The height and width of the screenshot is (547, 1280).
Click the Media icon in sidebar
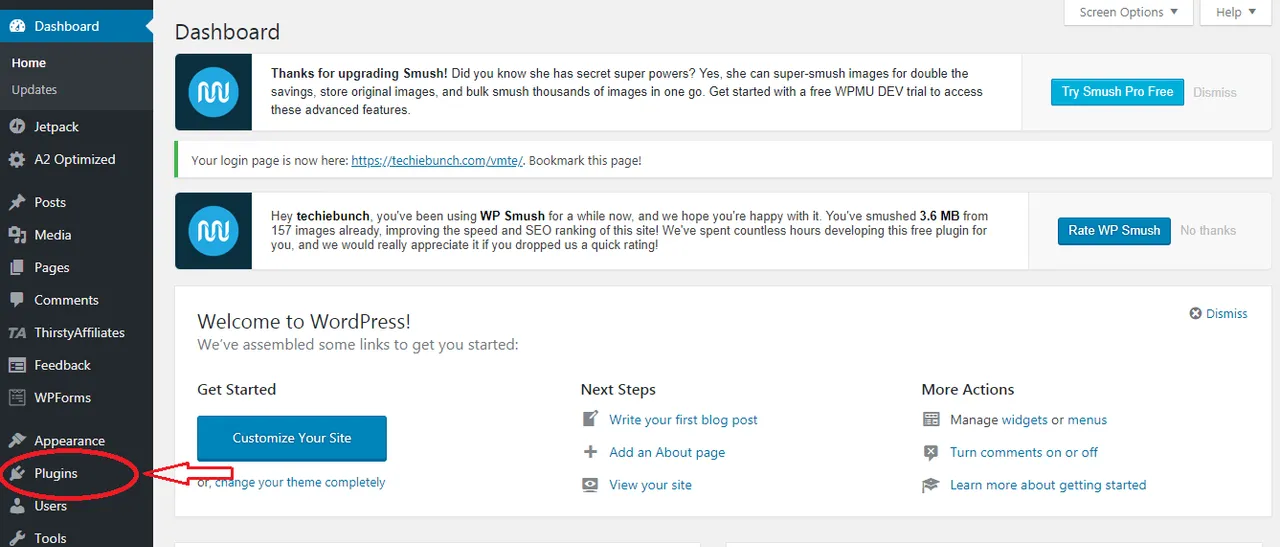[16, 235]
